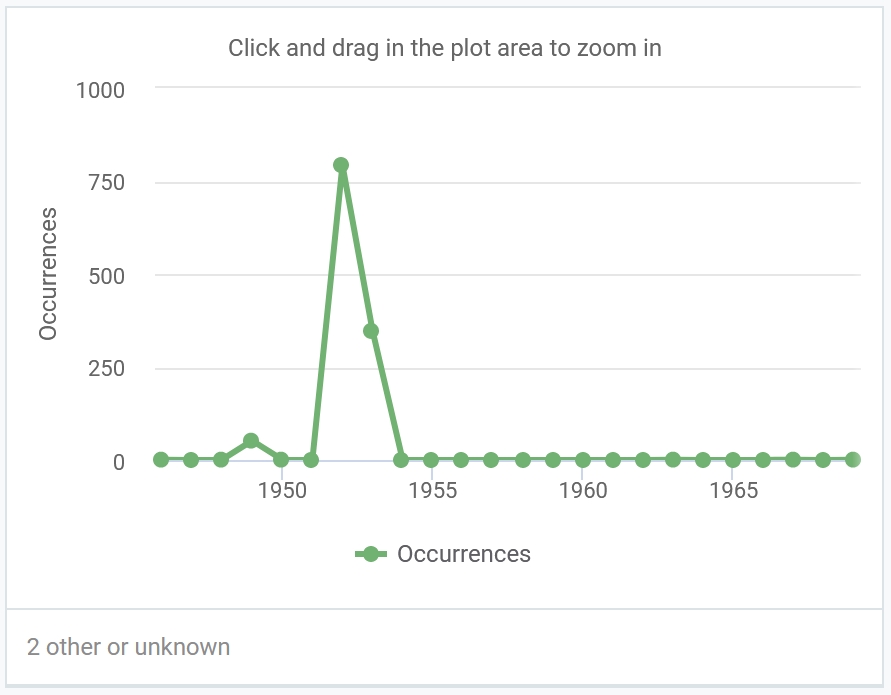Click the last data point on the right
The height and width of the screenshot is (695, 891).
coord(853,459)
